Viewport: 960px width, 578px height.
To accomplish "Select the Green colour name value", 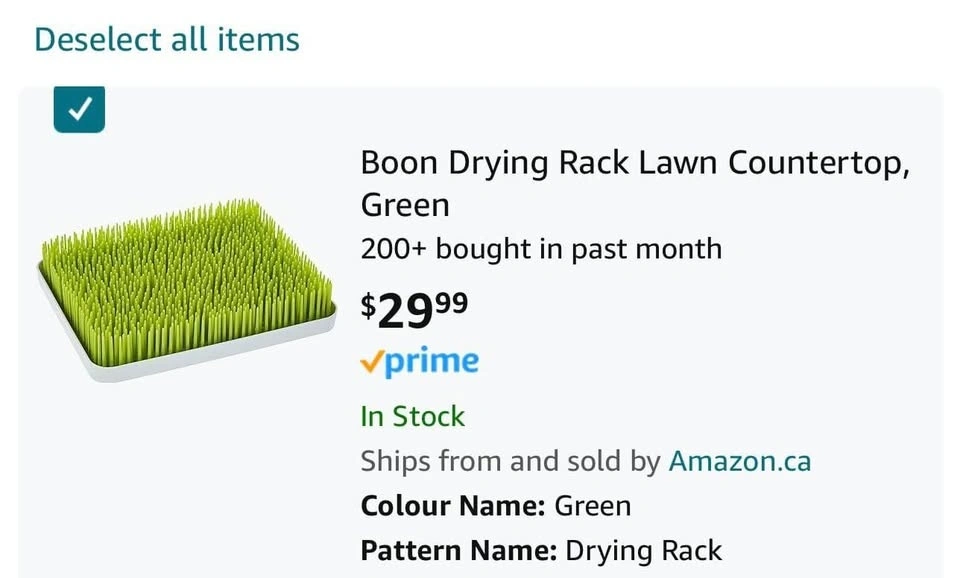I will coord(593,506).
